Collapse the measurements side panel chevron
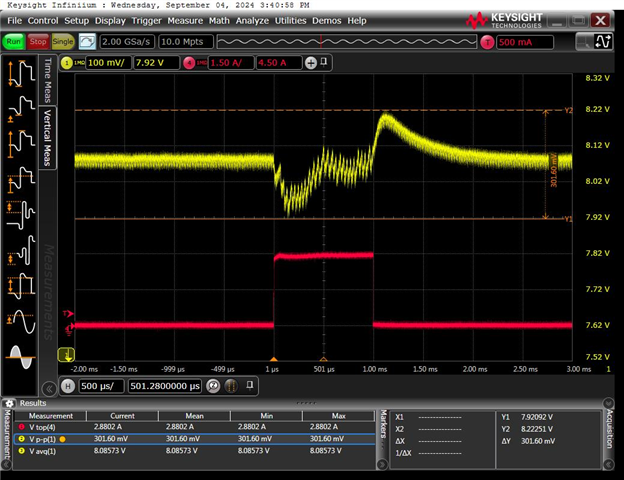The height and width of the screenshot is (480, 624). tap(49, 388)
